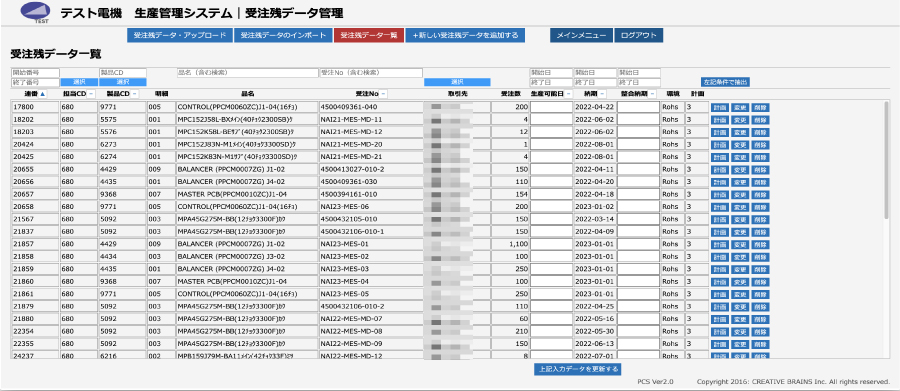Click the テスト電機 TEST logo icon
The image size is (900, 391).
click(35, 13)
